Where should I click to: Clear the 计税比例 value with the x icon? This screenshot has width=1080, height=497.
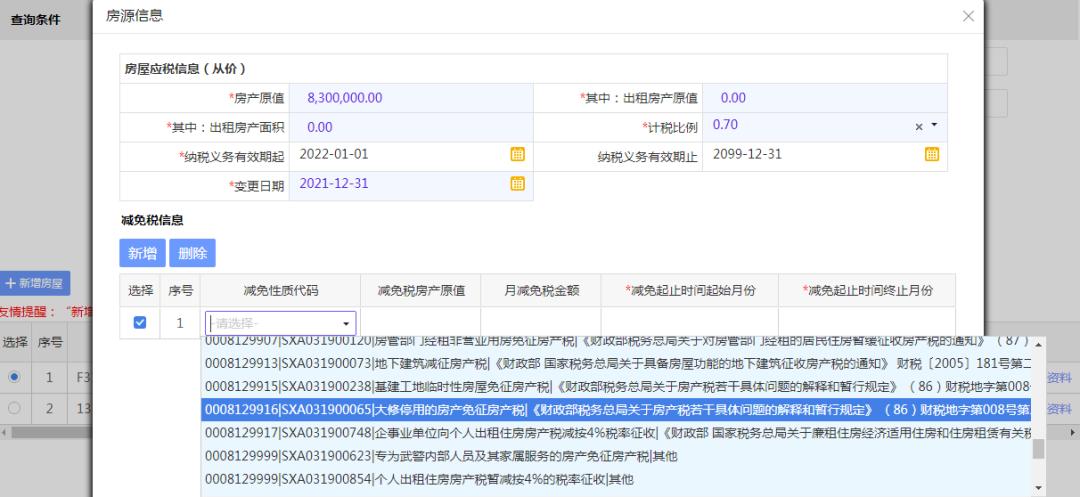pos(919,126)
